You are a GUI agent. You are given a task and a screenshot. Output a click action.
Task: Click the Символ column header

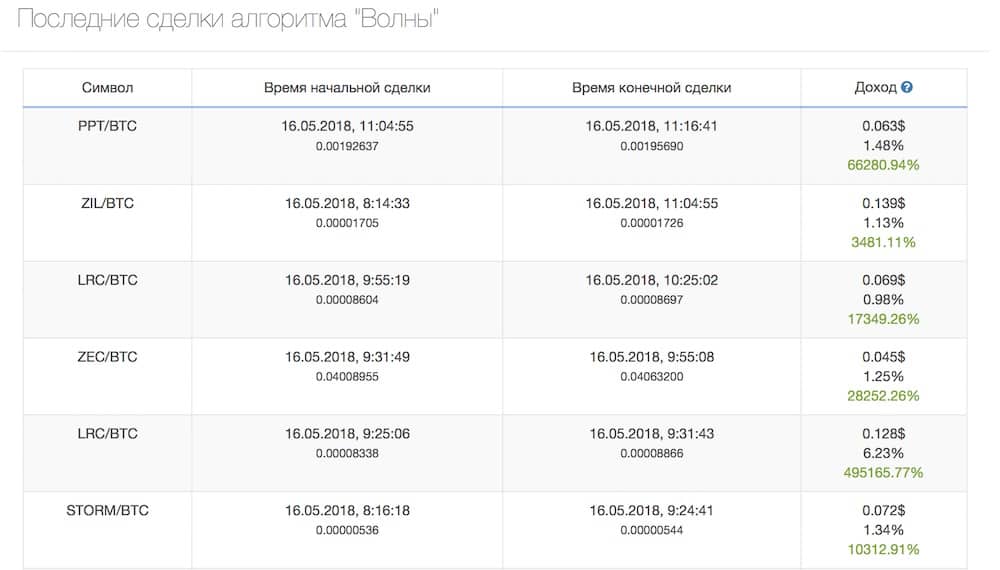click(107, 88)
